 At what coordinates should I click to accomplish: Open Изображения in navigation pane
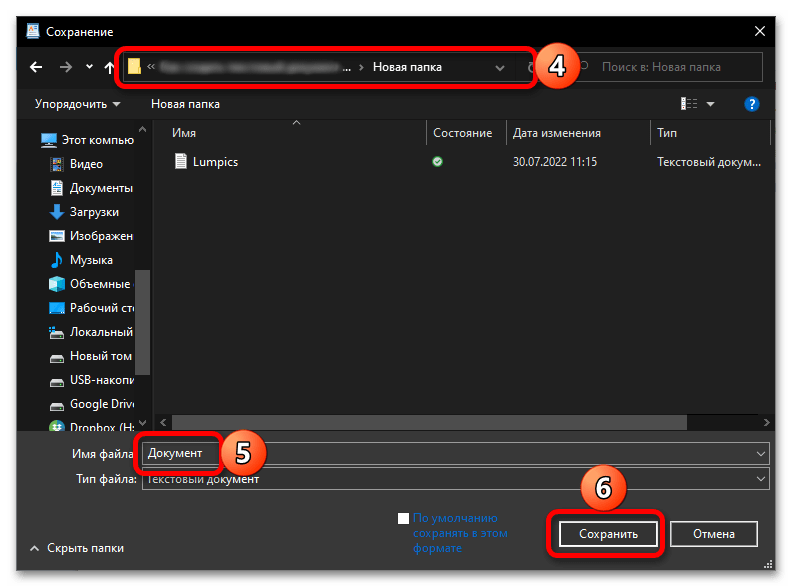click(91, 236)
